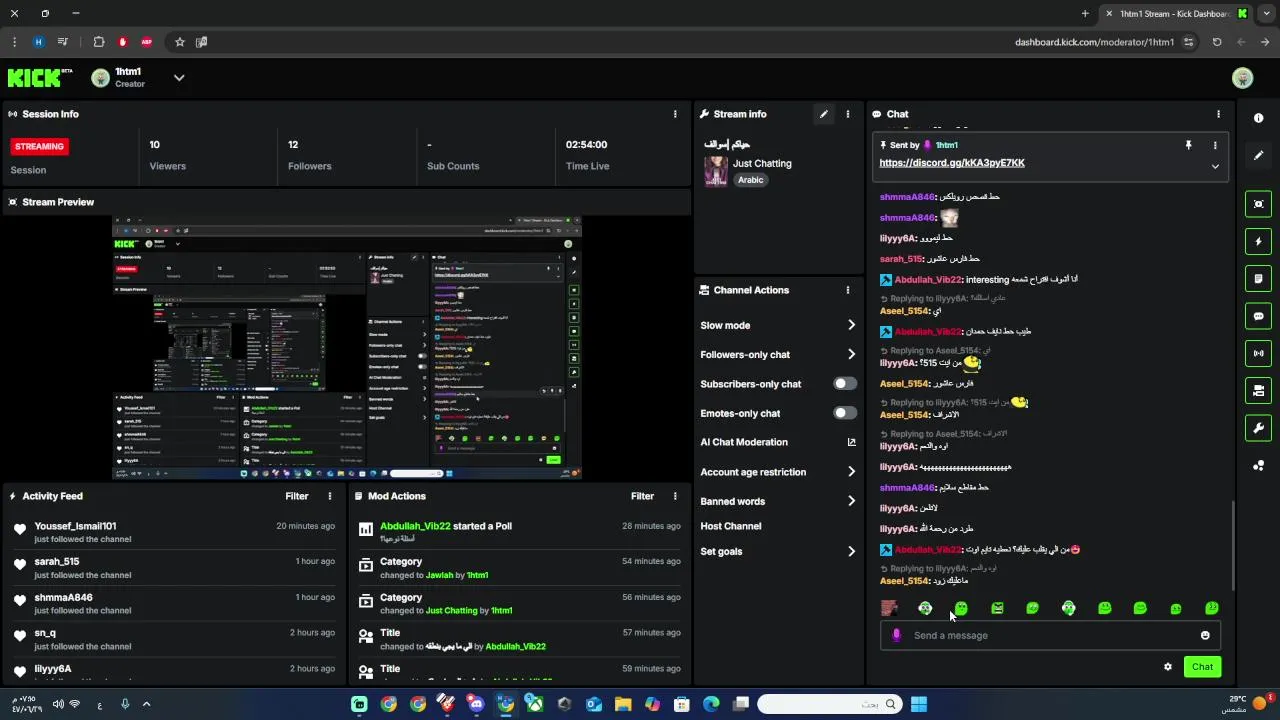This screenshot has height=720, width=1280.
Task: Click the taskbar search box
Action: click(829, 704)
